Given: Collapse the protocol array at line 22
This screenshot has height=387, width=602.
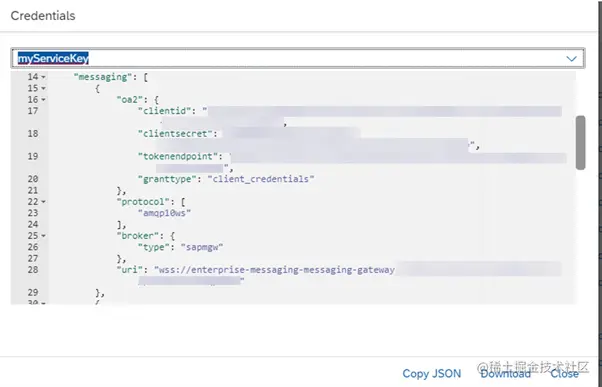Looking at the screenshot, I should tap(43, 202).
